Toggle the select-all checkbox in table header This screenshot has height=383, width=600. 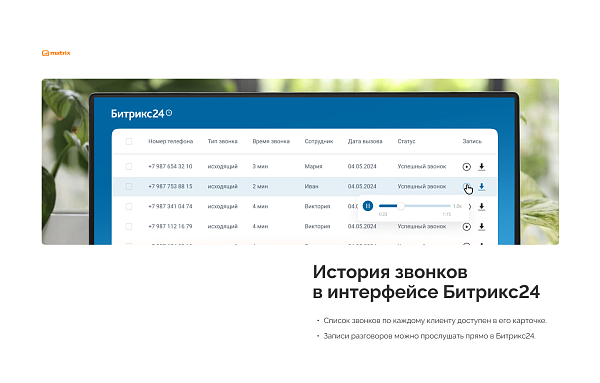[129, 142]
